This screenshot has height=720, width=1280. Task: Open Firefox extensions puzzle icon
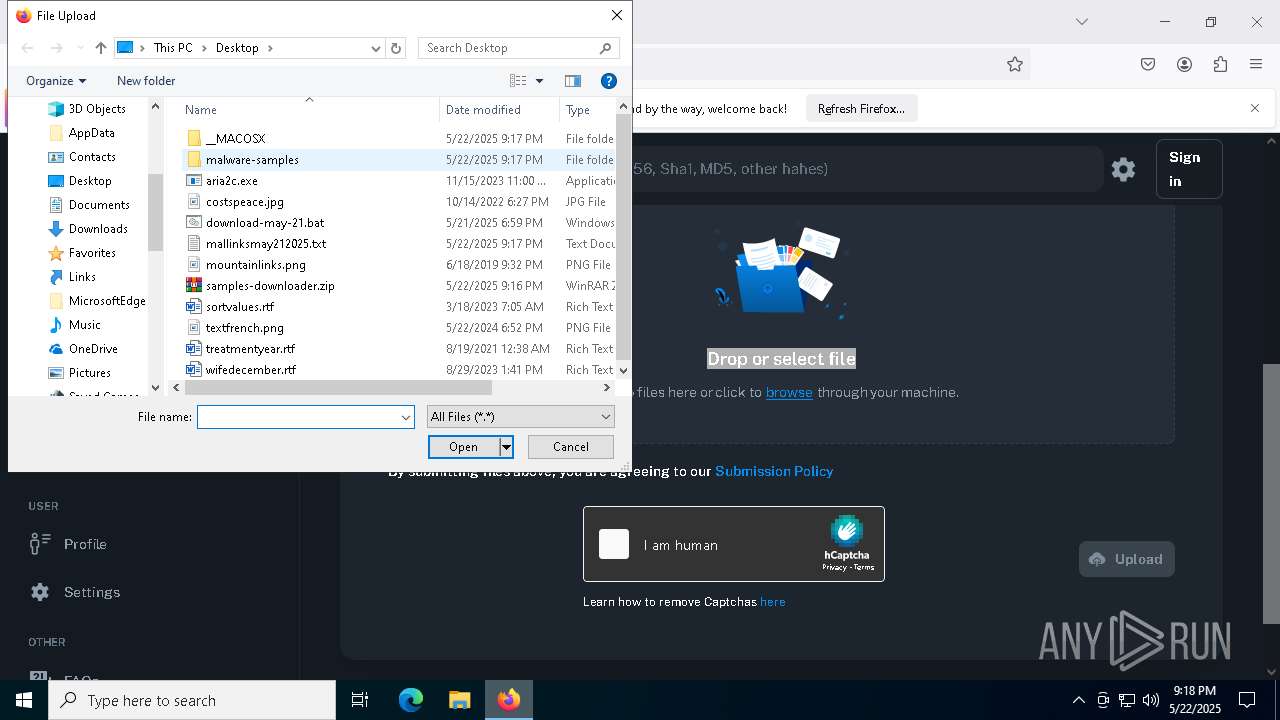[1220, 64]
